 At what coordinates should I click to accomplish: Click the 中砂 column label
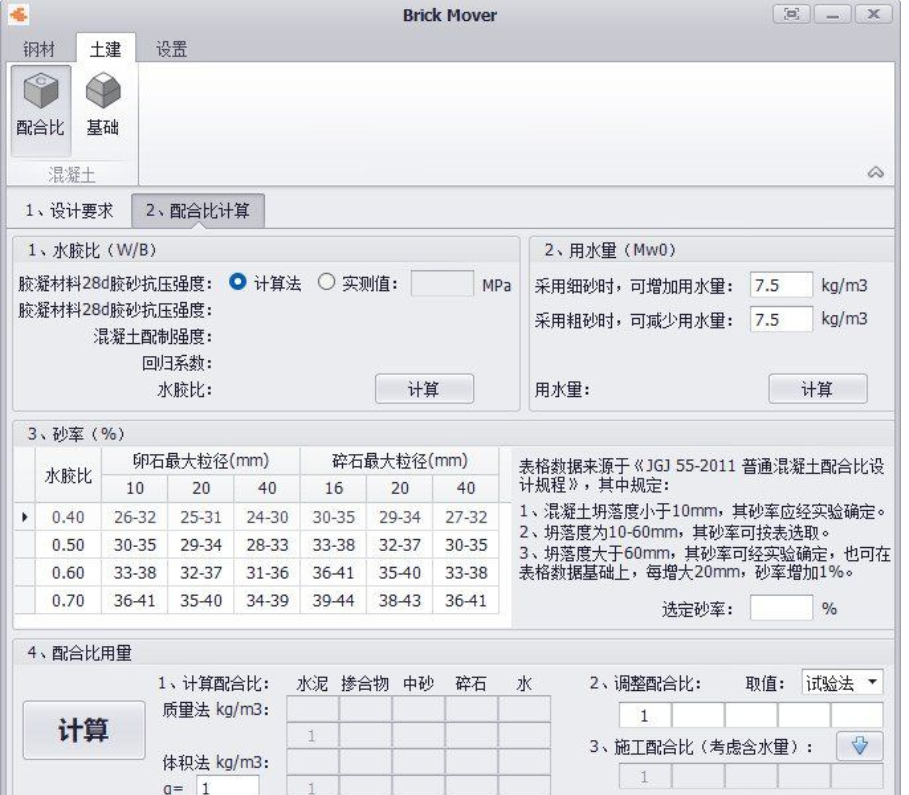tap(418, 684)
